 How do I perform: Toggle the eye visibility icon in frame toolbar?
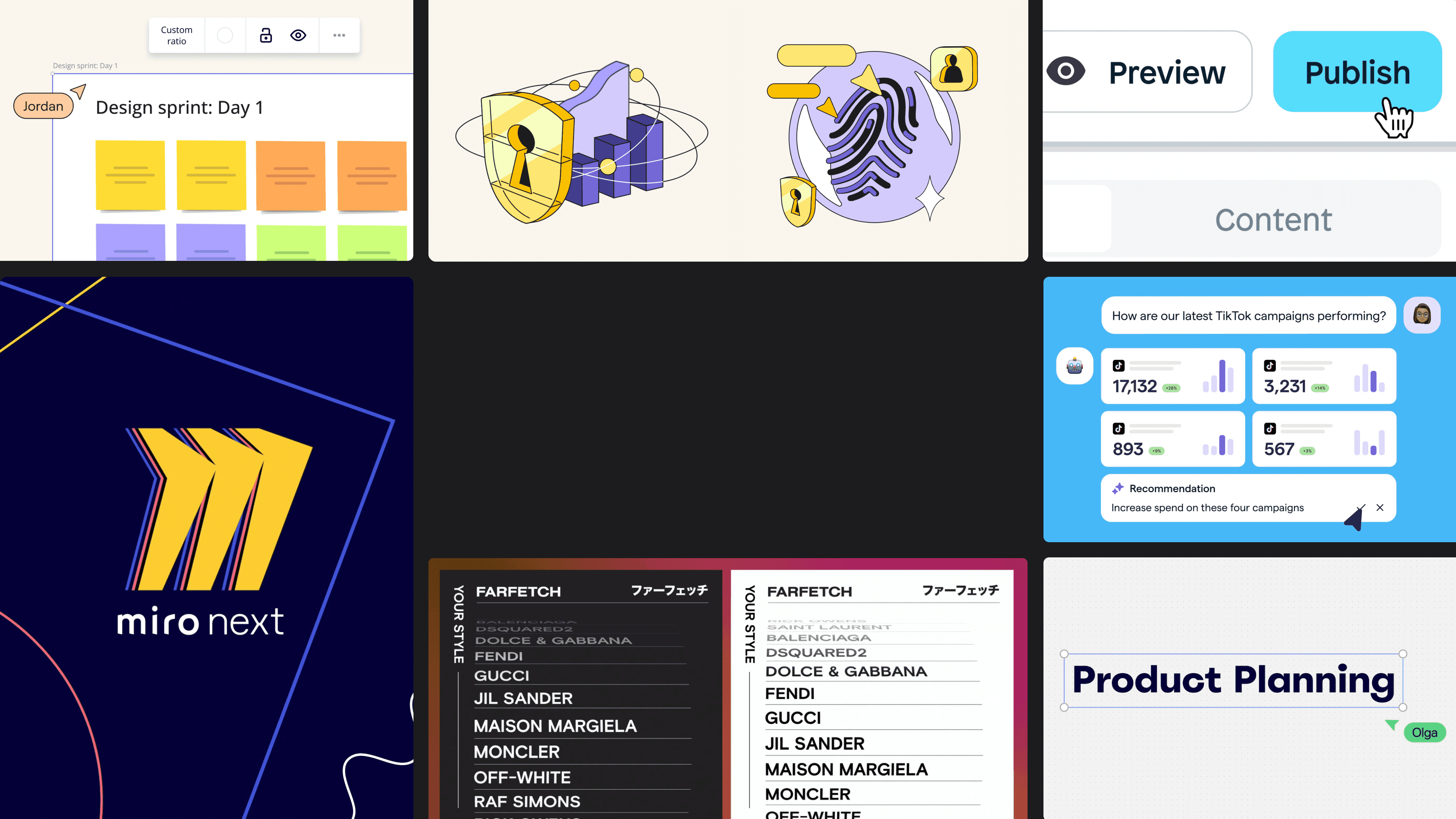pyautogui.click(x=298, y=36)
